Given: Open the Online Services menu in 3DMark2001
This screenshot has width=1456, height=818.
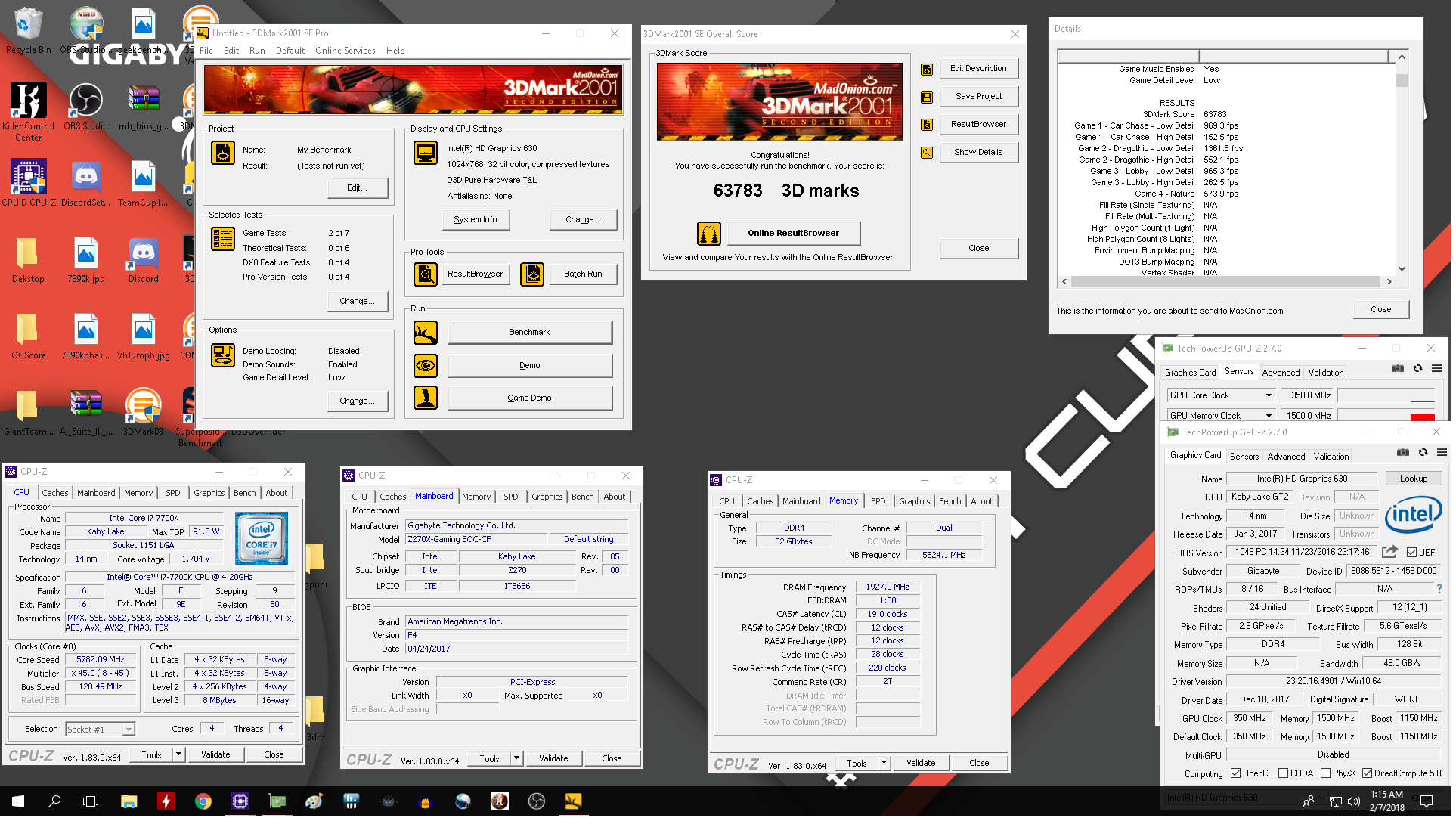Looking at the screenshot, I should point(346,51).
